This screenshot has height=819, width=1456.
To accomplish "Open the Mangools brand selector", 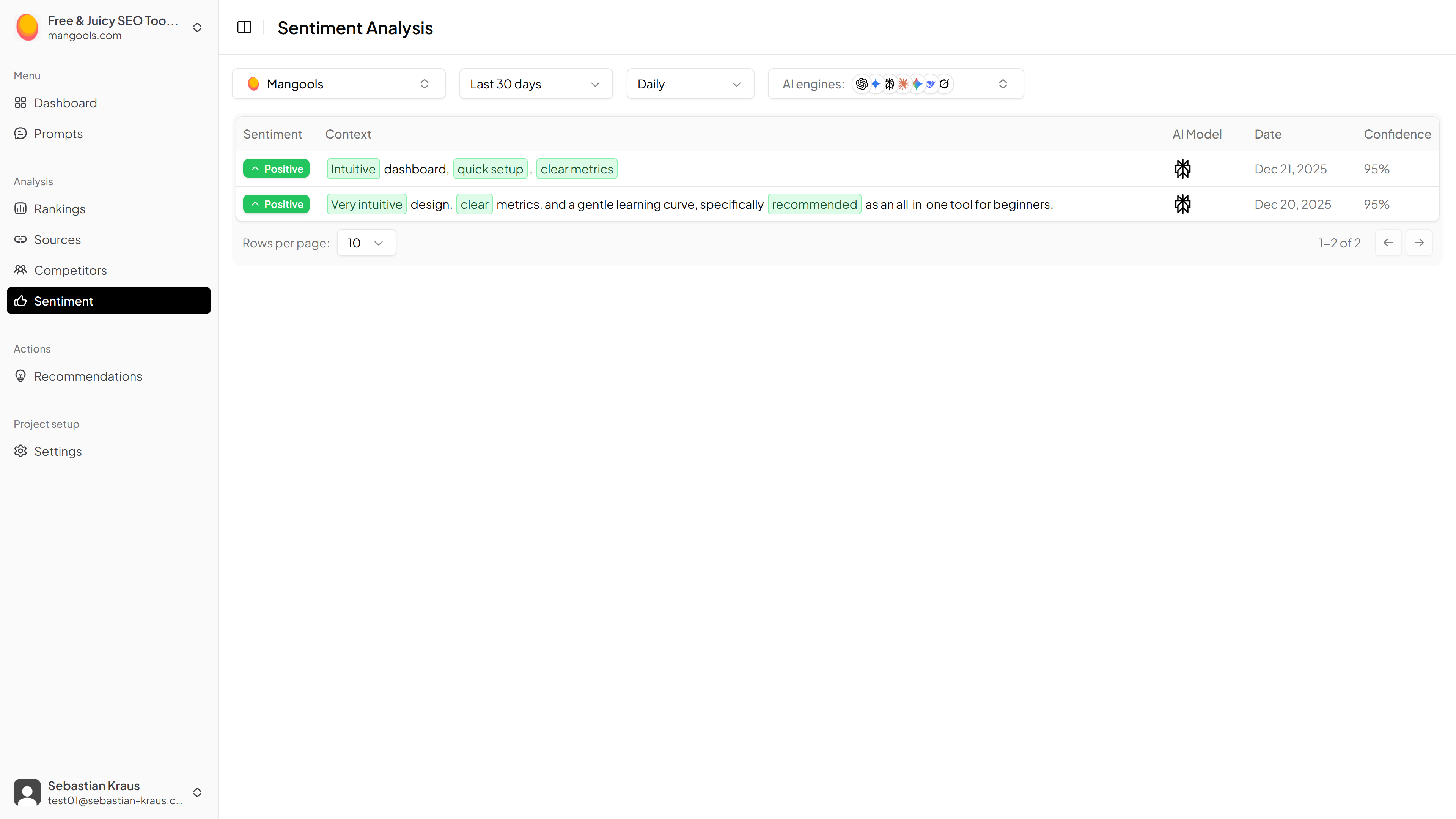I will click(338, 84).
